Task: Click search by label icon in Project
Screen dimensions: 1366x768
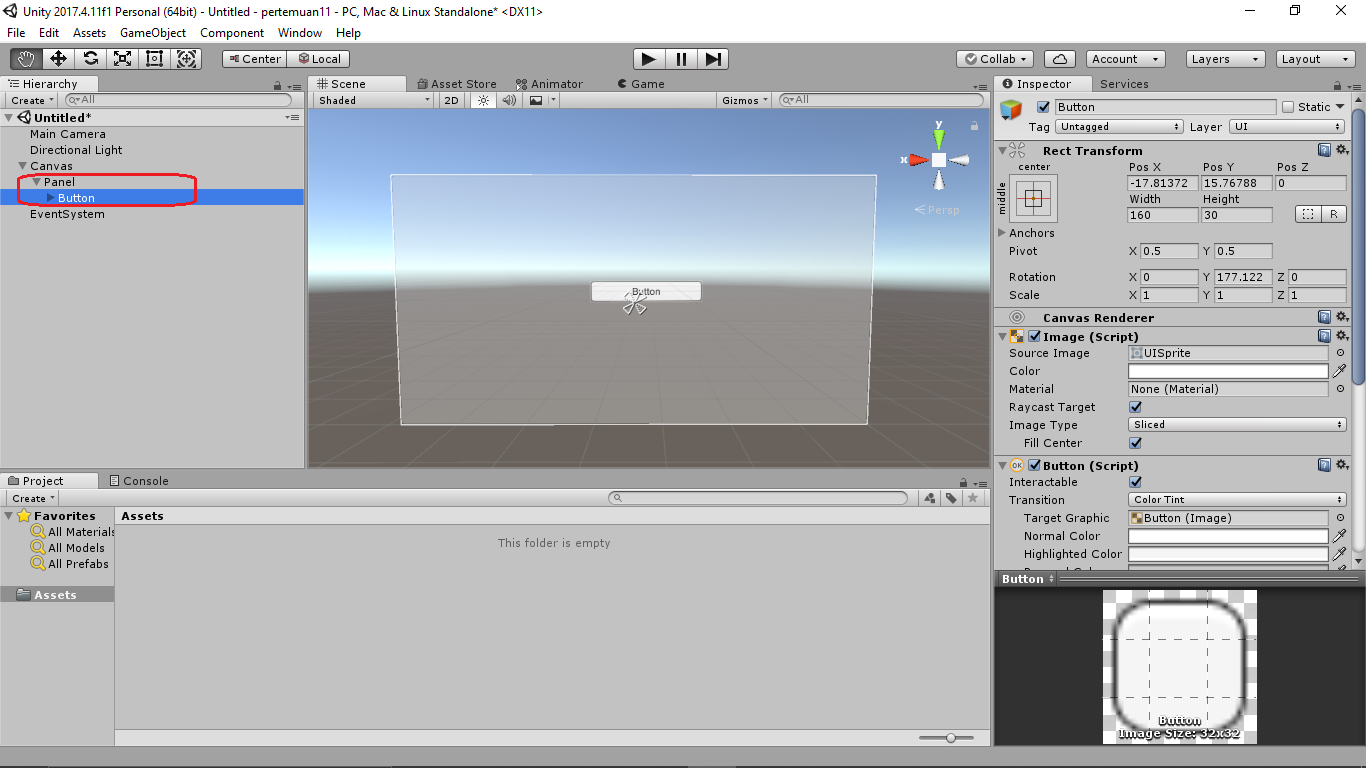Action: 951,498
